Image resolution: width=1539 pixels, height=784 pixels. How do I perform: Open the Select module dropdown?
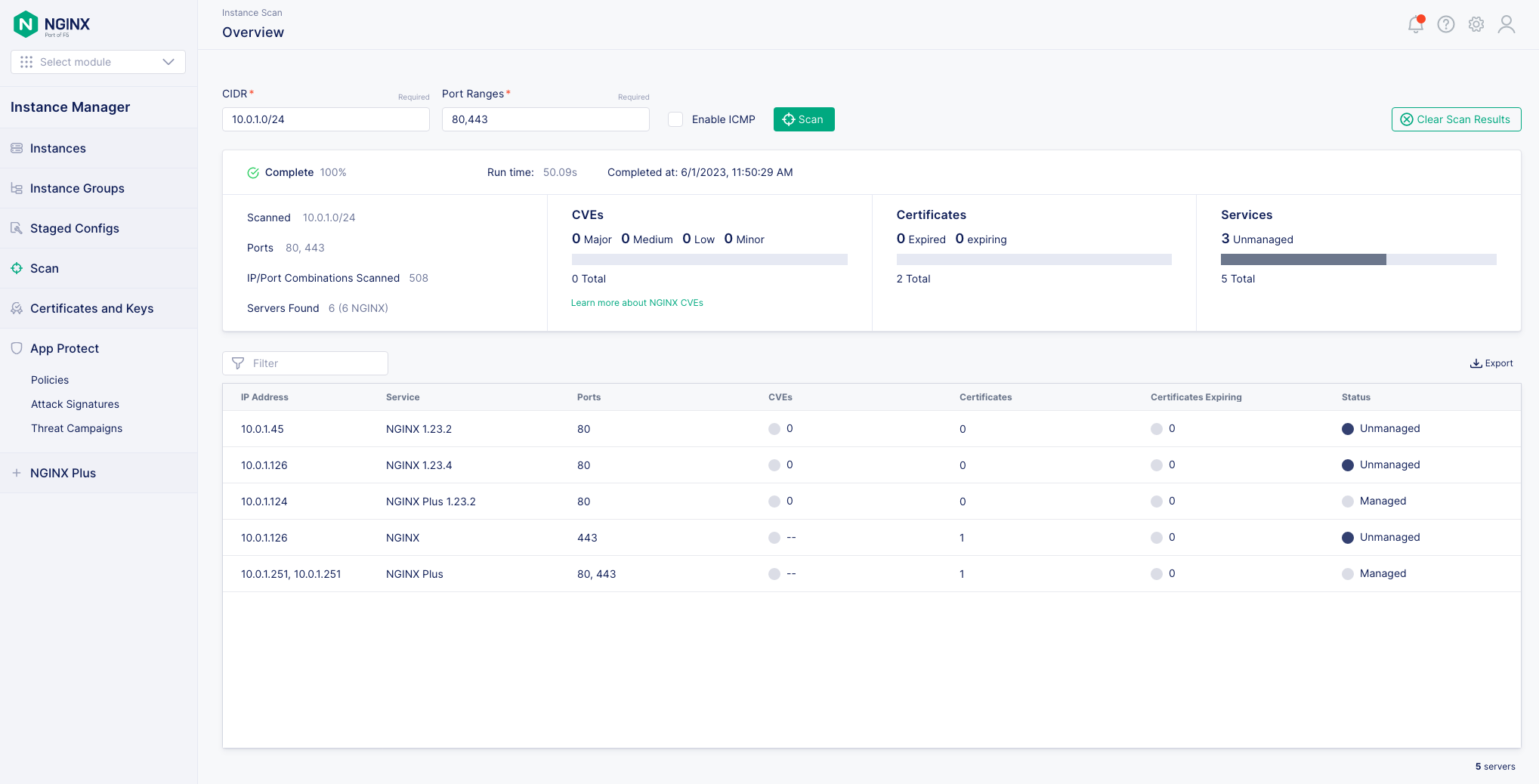[98, 62]
